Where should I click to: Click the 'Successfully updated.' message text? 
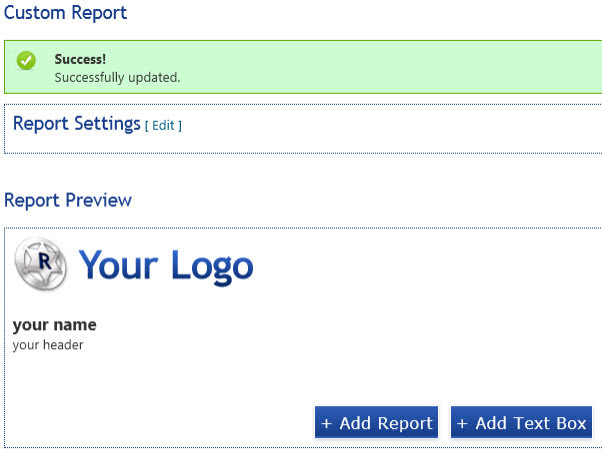(x=117, y=77)
